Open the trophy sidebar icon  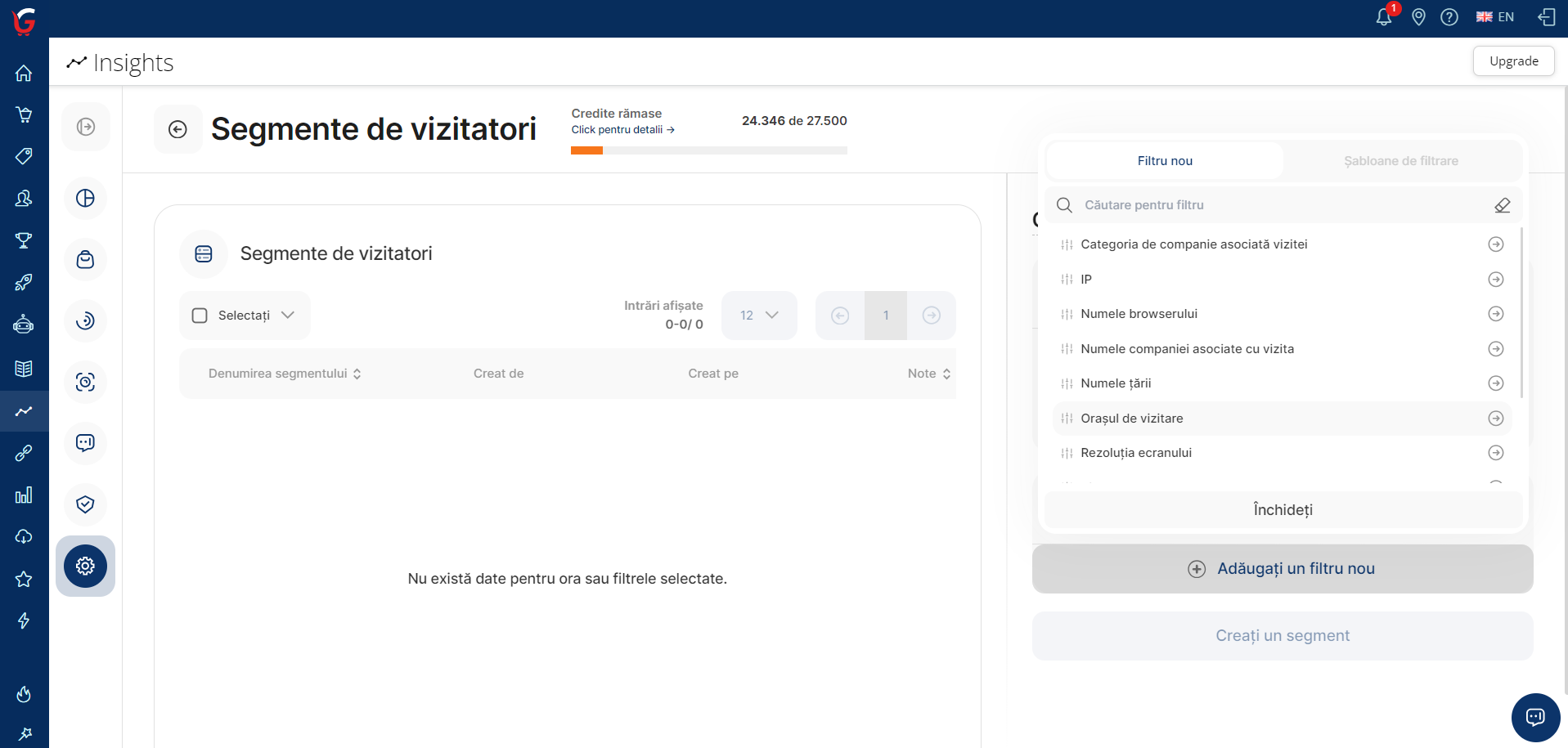(x=24, y=240)
